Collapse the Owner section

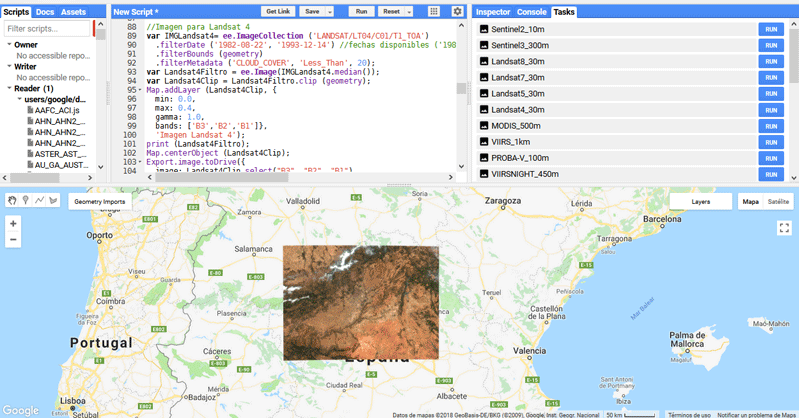[9, 44]
